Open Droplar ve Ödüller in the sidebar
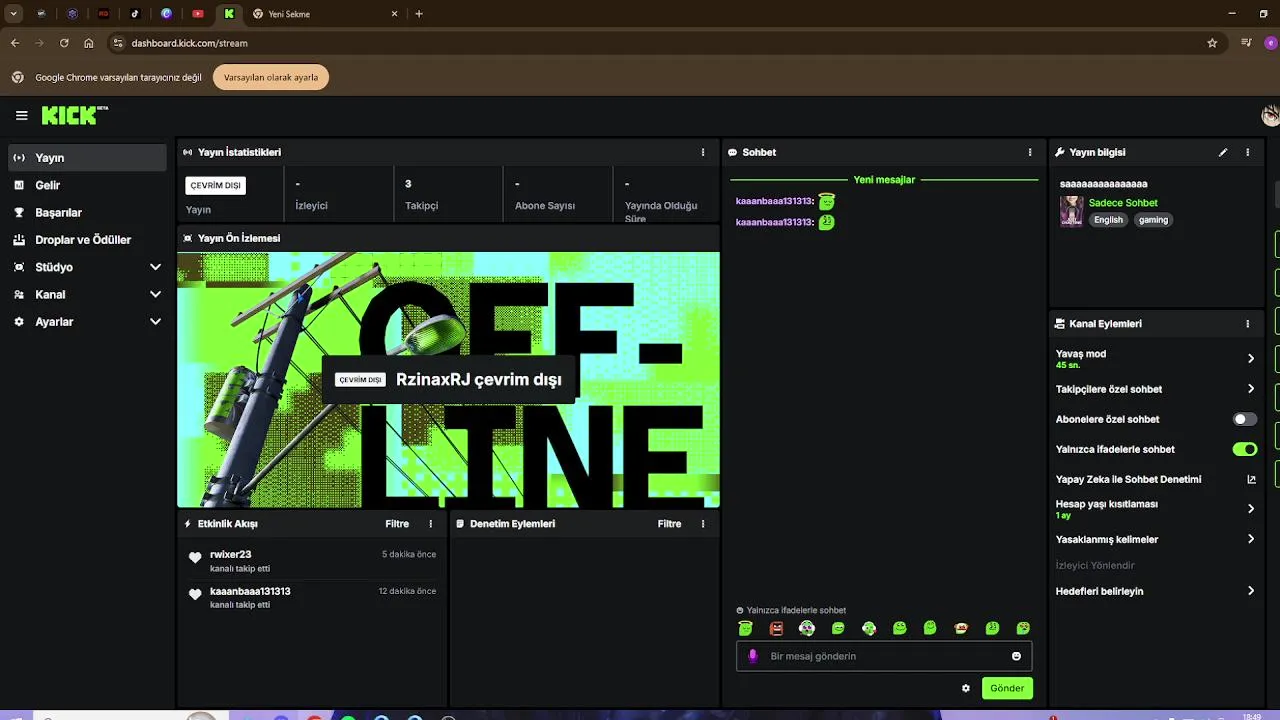 point(87,240)
